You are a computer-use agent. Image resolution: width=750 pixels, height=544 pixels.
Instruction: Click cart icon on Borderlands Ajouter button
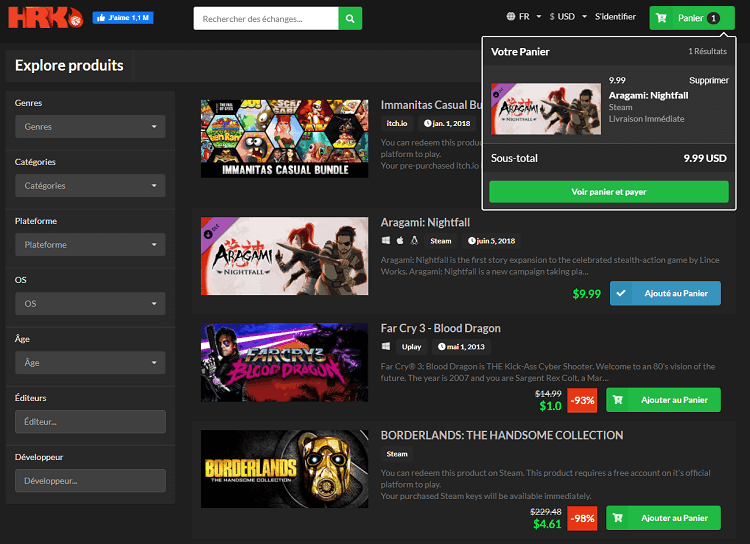(619, 518)
